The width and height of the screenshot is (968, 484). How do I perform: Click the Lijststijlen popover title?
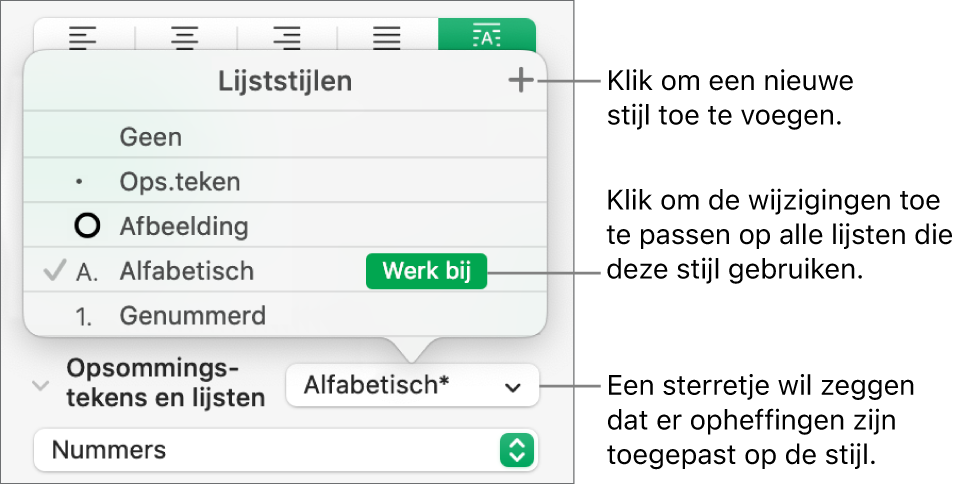tap(285, 82)
